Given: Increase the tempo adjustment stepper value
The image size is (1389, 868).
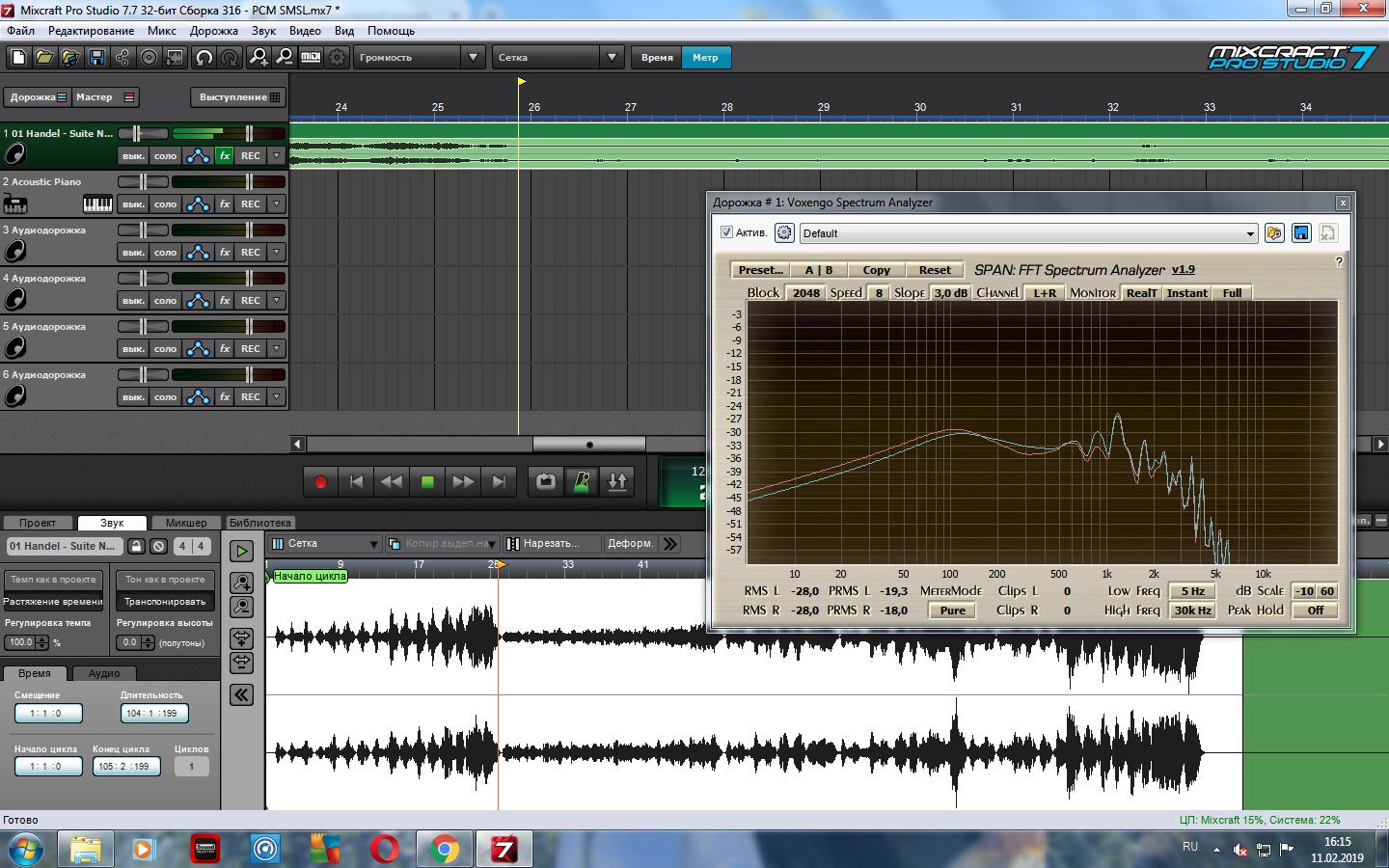Looking at the screenshot, I should coord(42,638).
